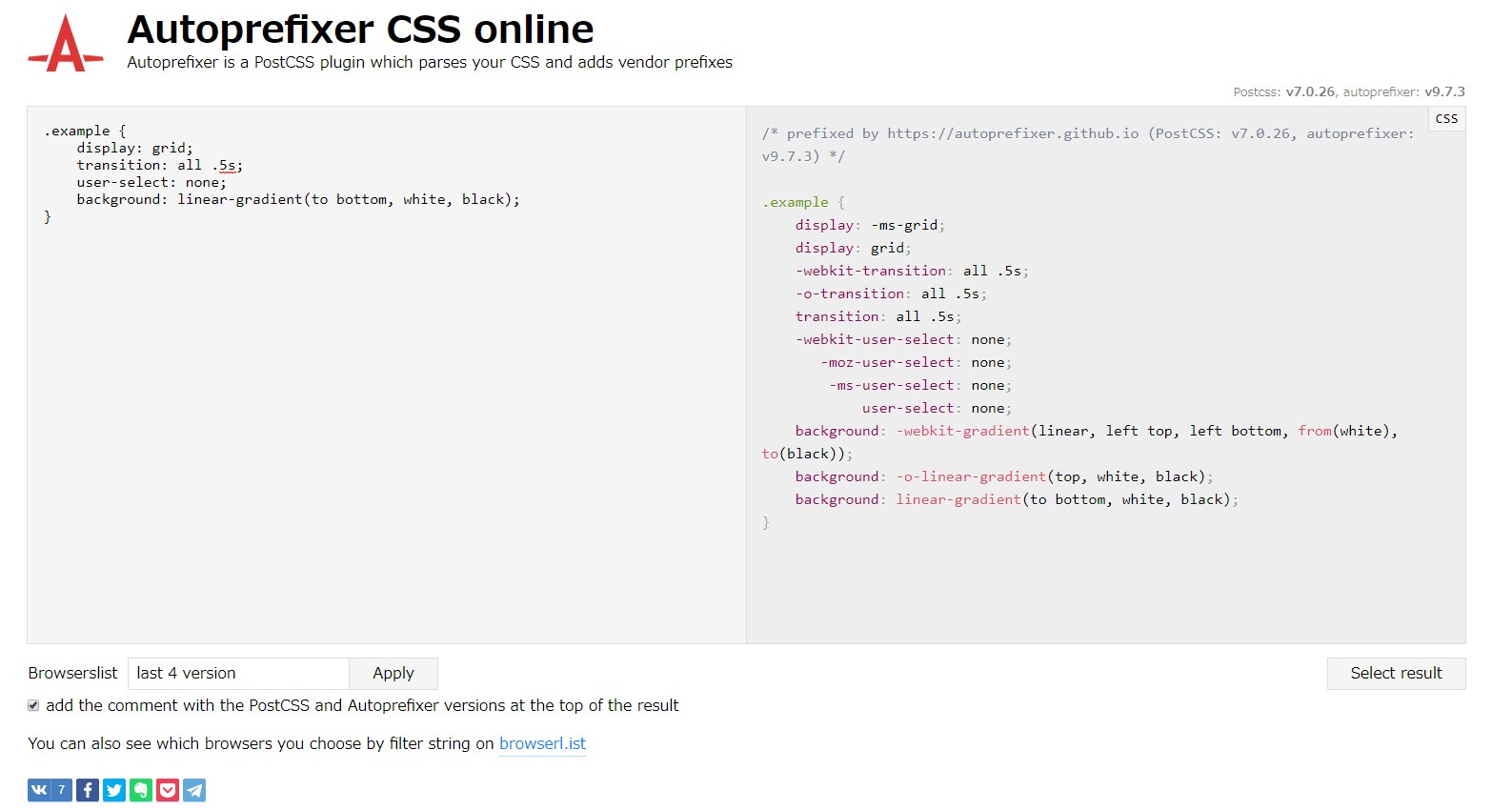This screenshot has height=811, width=1512.
Task: Click the "prefixed by" comment in the output
Action: click(x=1088, y=145)
